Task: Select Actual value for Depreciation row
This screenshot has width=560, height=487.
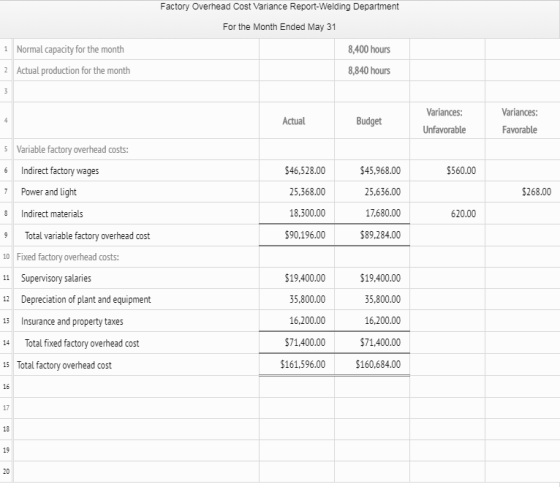Action: tap(308, 299)
